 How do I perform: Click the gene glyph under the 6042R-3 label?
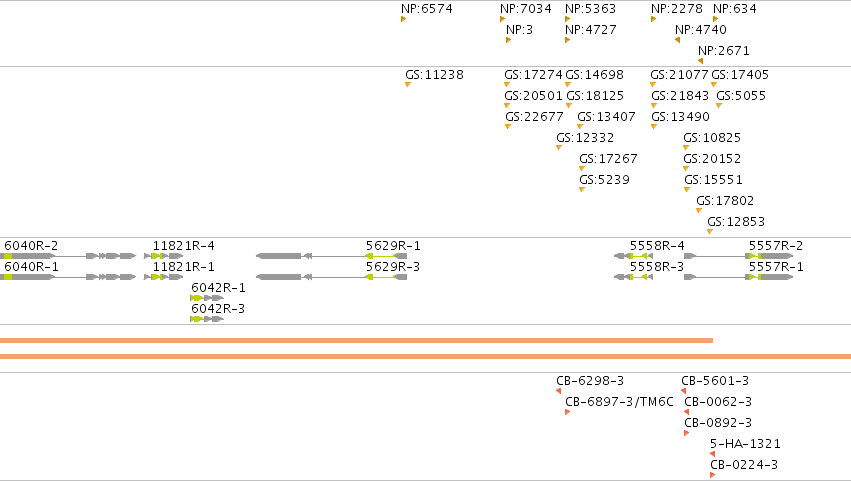click(x=207, y=319)
